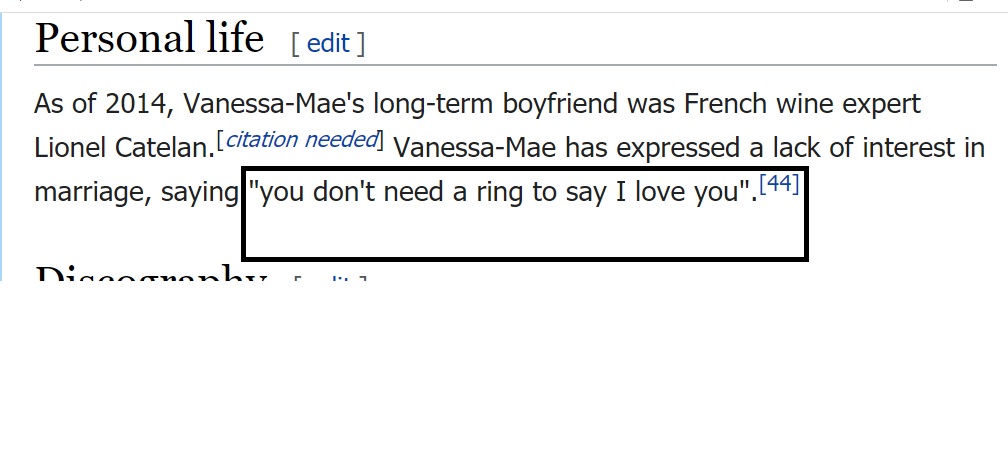Click the closing bracket after the edit link
This screenshot has width=1008, height=460.
[361, 44]
